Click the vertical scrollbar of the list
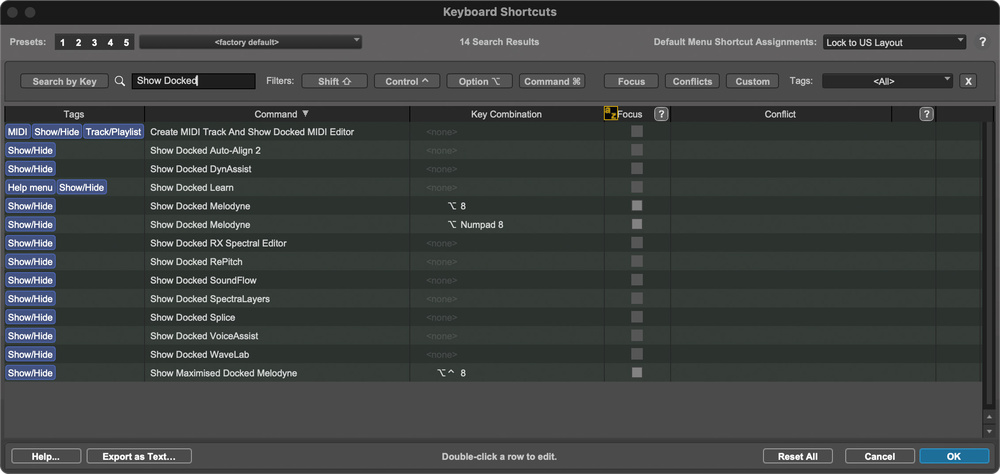 point(989,265)
